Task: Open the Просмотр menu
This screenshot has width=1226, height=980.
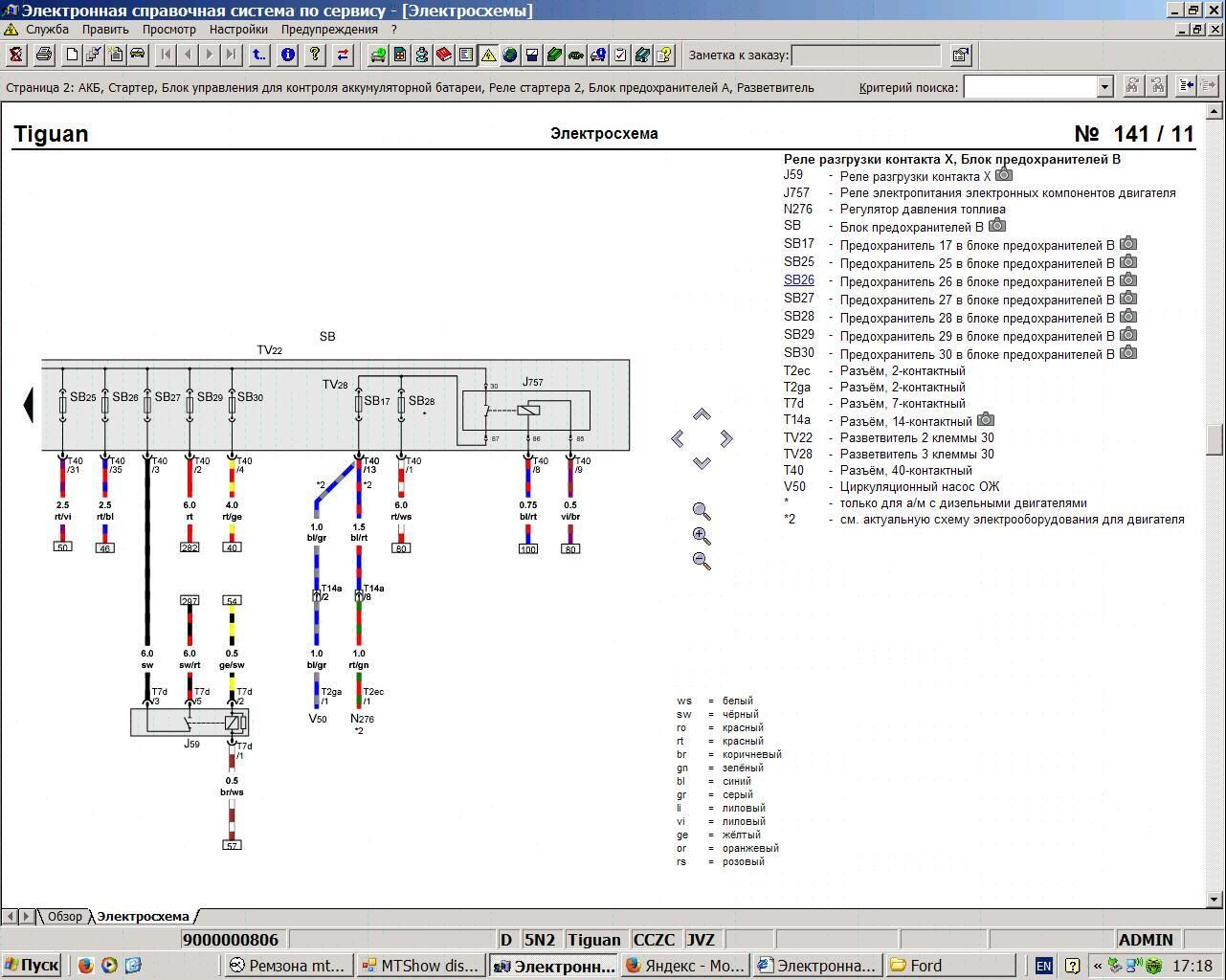Action: point(169,30)
